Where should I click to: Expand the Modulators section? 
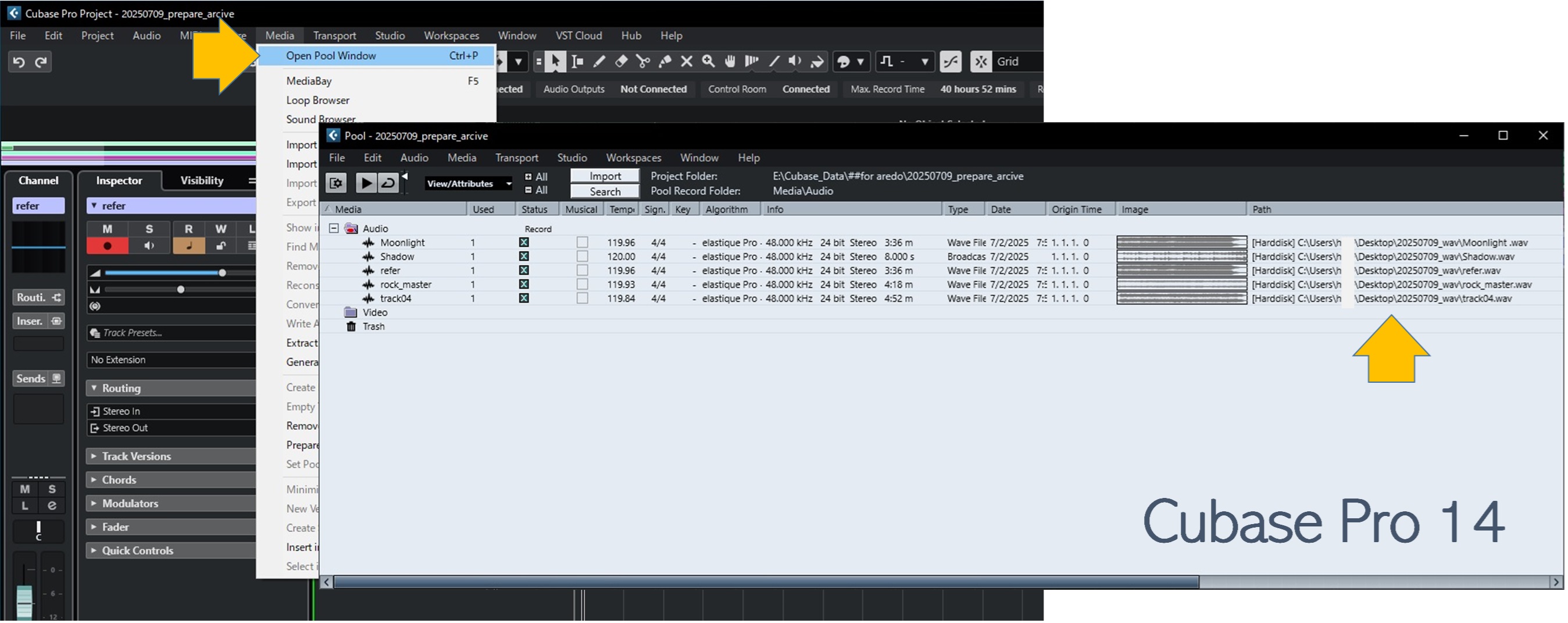point(94,504)
